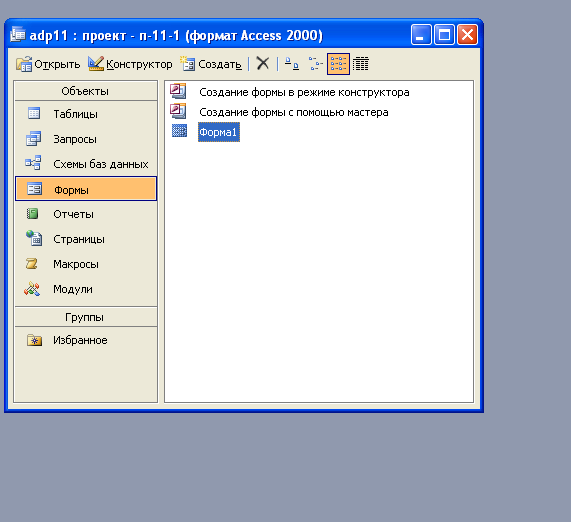Select Таблицы in the objects pane

[x=86, y=114]
